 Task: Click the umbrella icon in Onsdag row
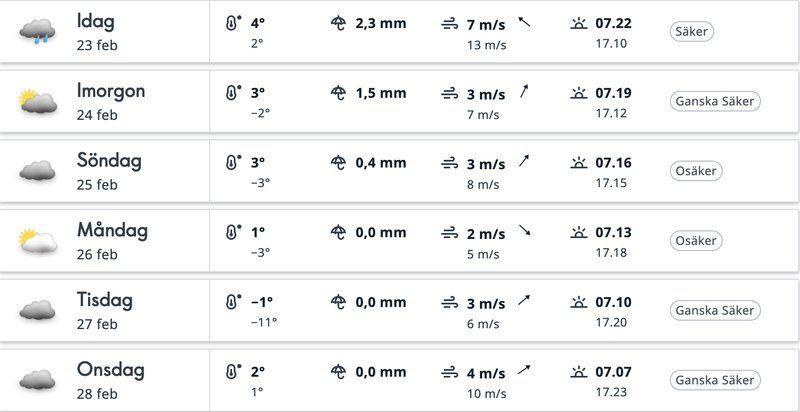pos(338,372)
